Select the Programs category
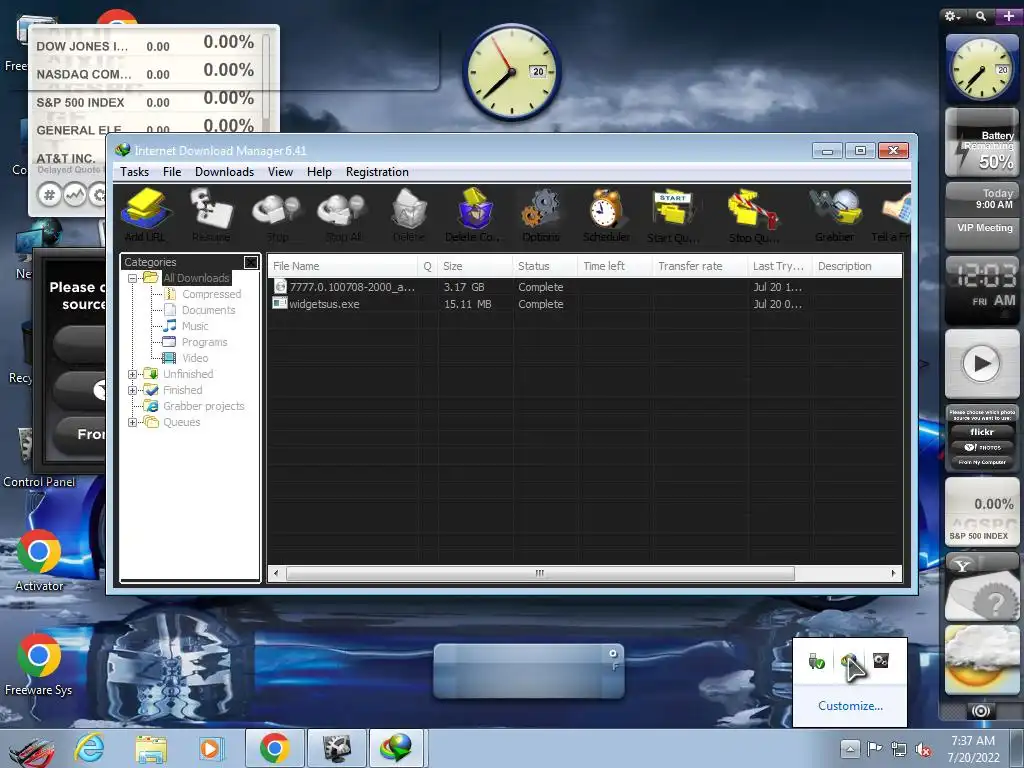1024x768 pixels. click(x=204, y=342)
